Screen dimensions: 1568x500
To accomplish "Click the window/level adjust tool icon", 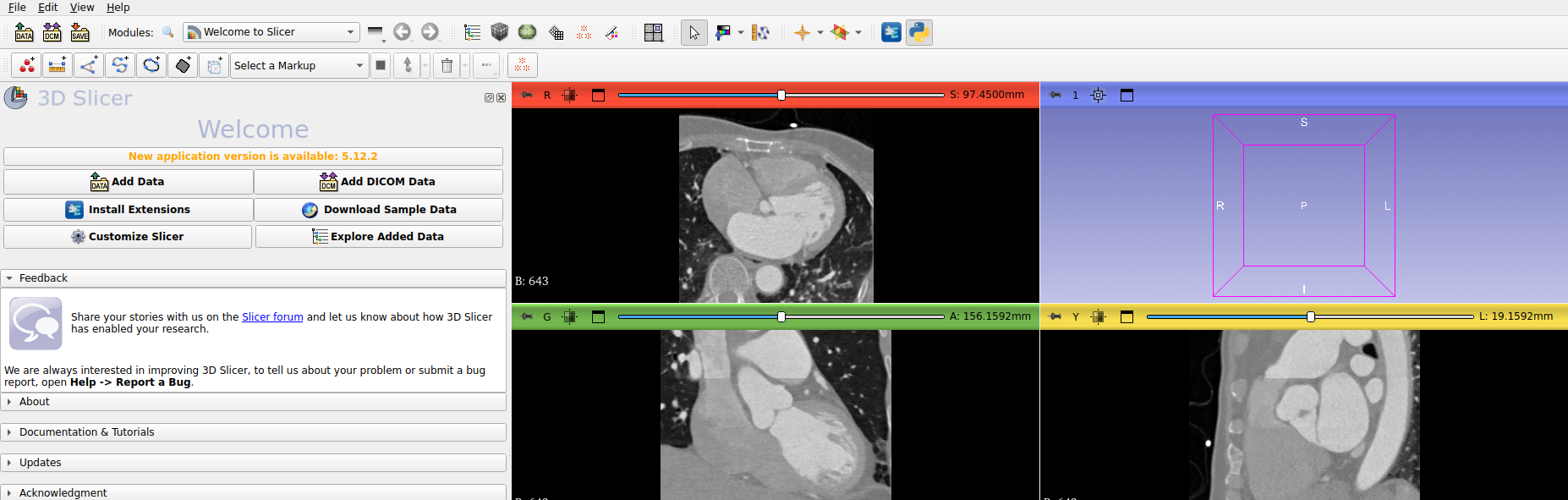I will point(723,32).
